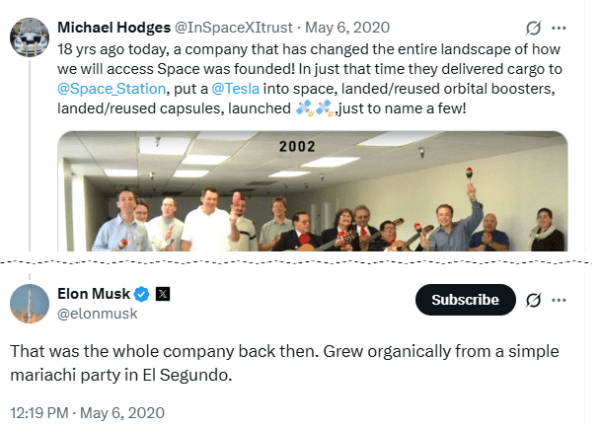Click the X affiliation badge
This screenshot has width=600, height=426.
(x=164, y=295)
